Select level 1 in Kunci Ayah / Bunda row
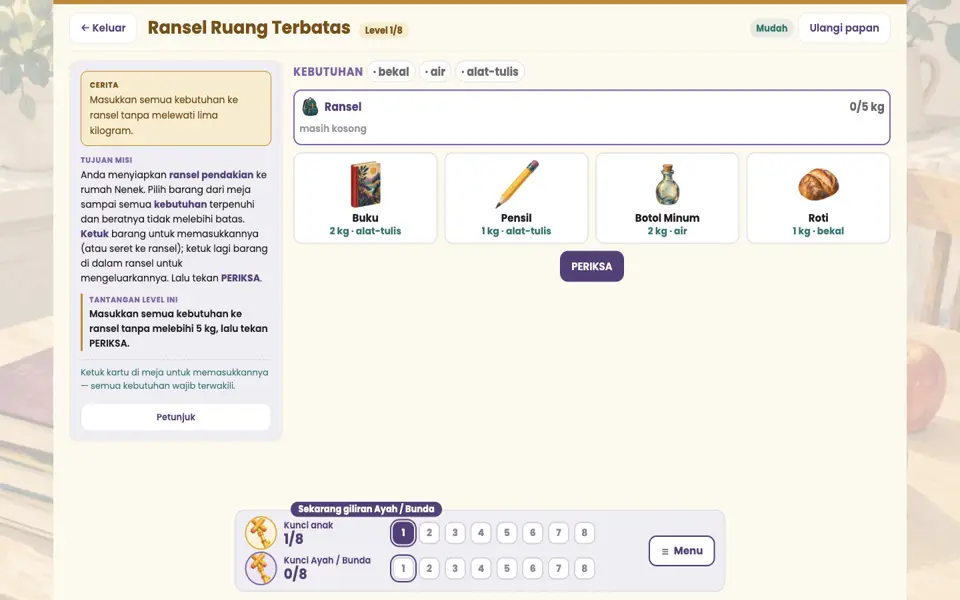Viewport: 960px width, 600px height. (403, 568)
